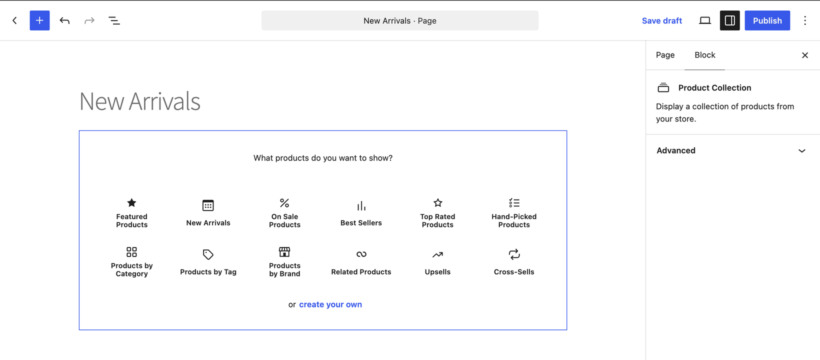Click the create your own link
The image size is (820, 360).
tap(331, 305)
